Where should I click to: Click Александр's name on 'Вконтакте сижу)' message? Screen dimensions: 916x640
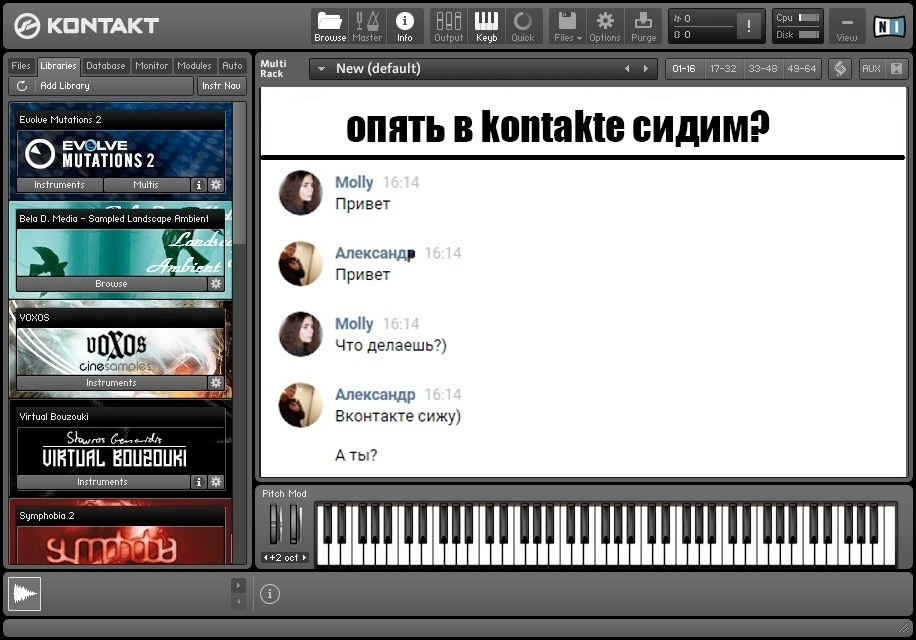point(375,395)
